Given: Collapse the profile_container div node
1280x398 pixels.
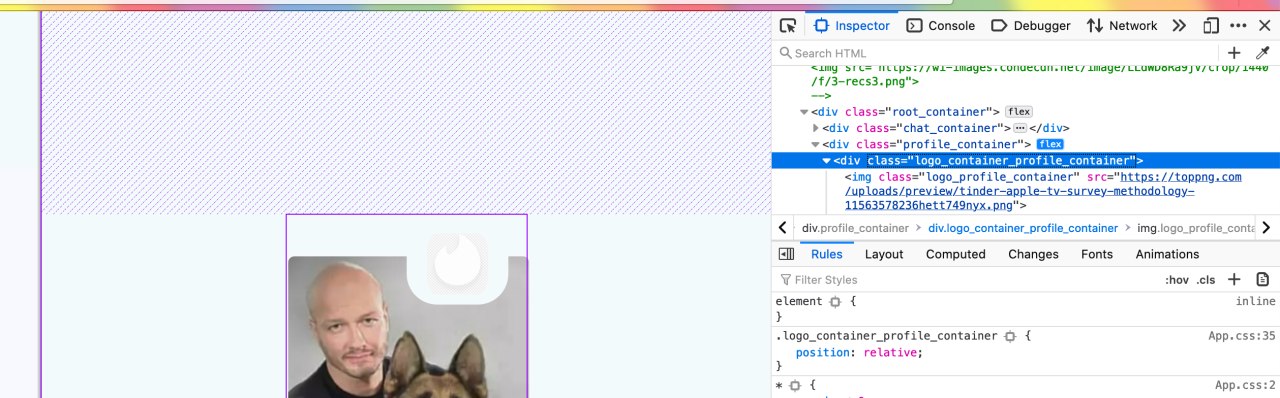Looking at the screenshot, I should click(816, 144).
